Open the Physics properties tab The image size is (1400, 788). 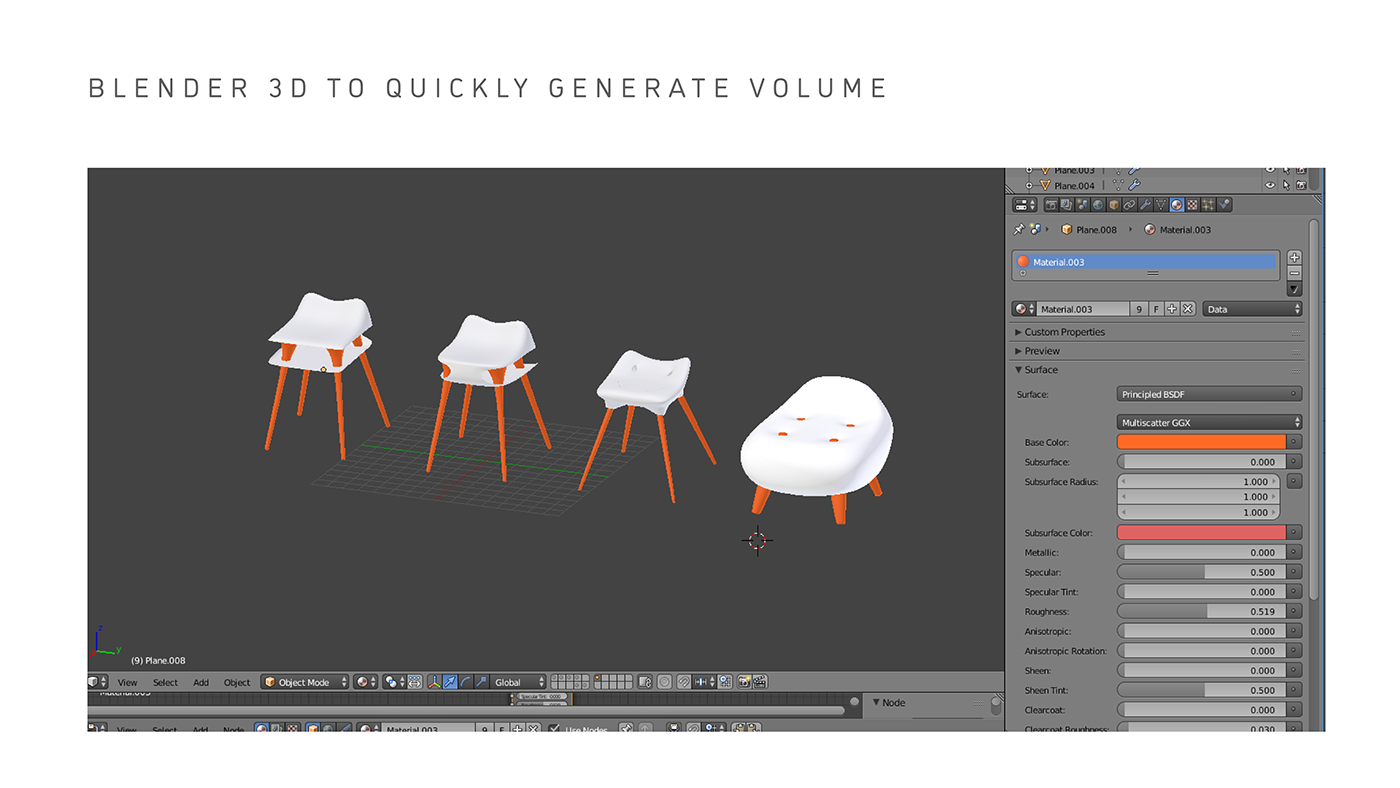coord(1223,204)
